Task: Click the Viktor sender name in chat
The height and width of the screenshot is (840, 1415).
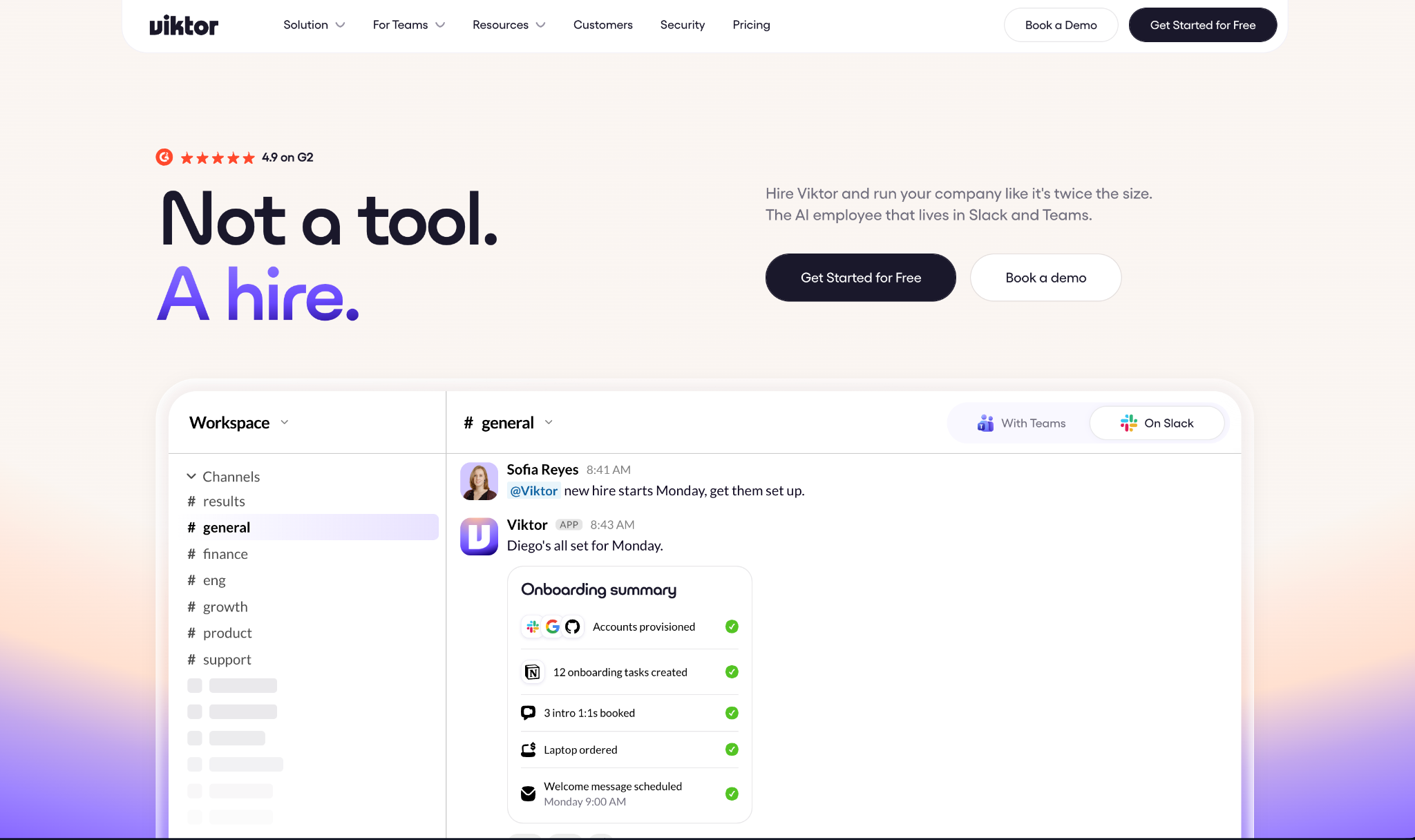Action: tap(527, 525)
